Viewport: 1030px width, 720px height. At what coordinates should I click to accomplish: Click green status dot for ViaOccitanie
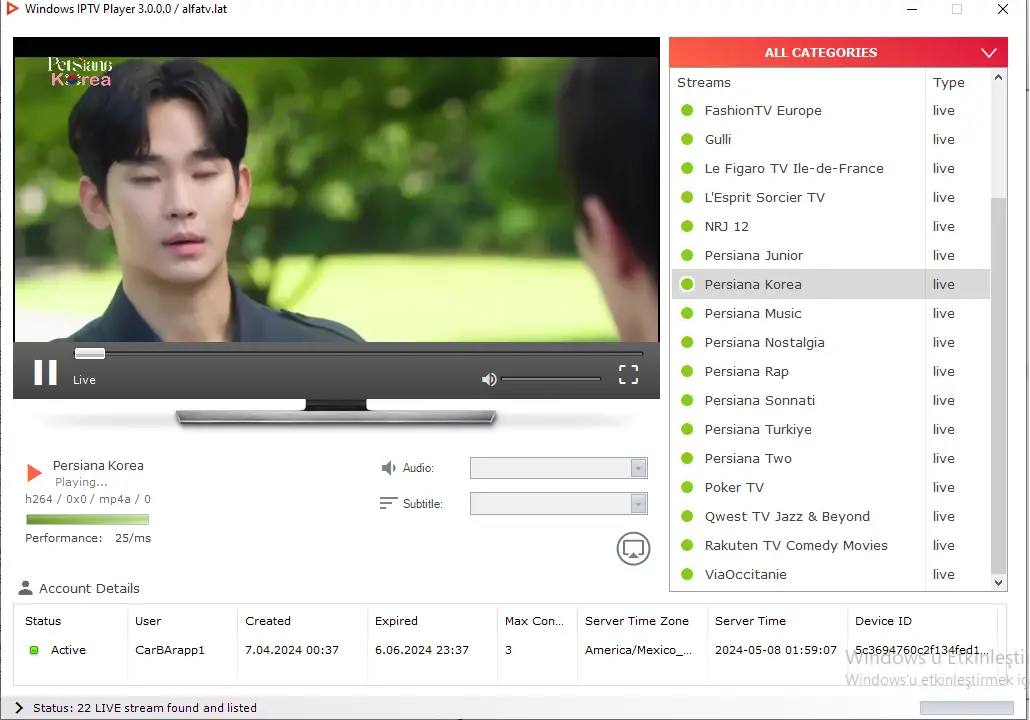click(687, 574)
